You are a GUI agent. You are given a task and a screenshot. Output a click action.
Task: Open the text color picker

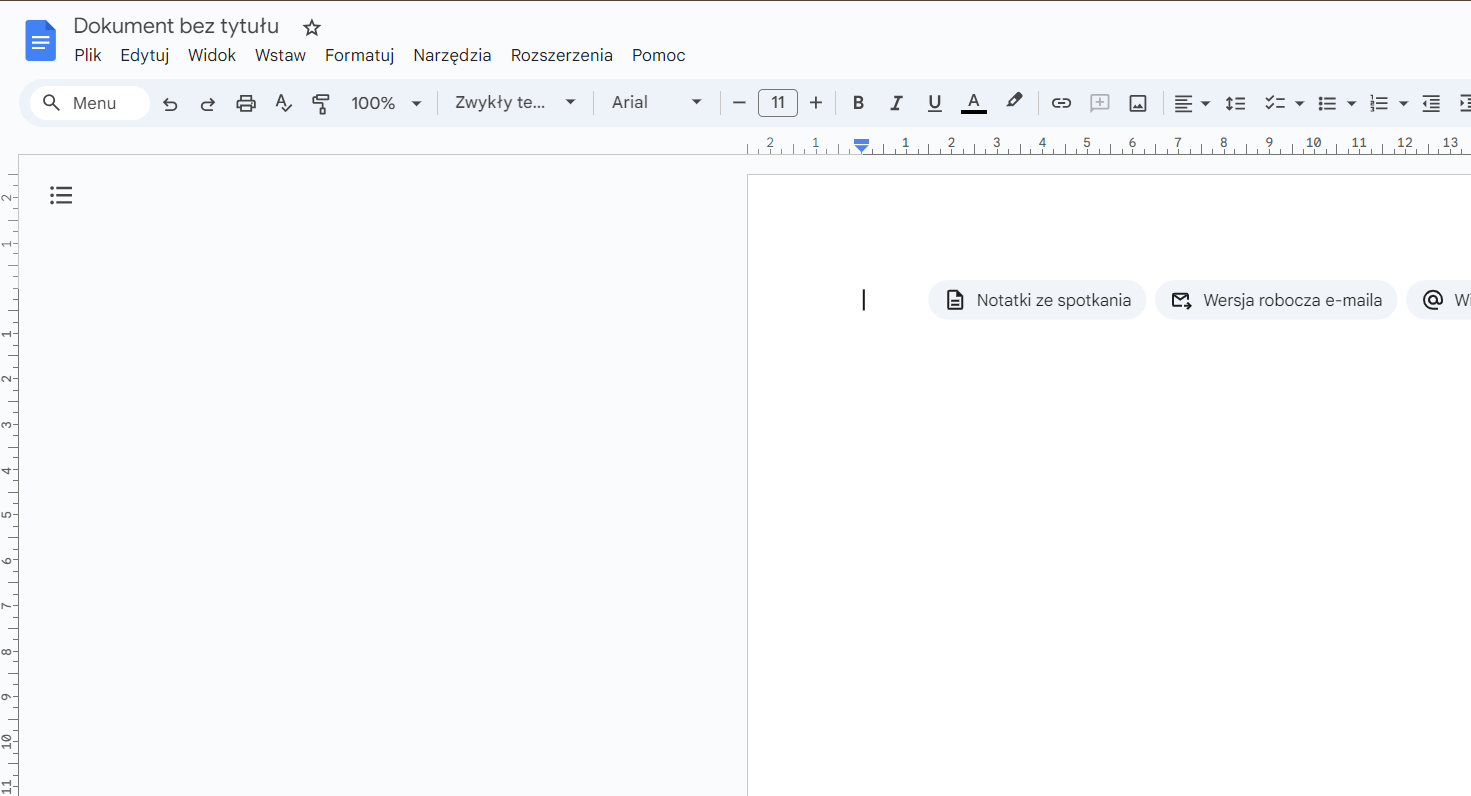point(973,102)
